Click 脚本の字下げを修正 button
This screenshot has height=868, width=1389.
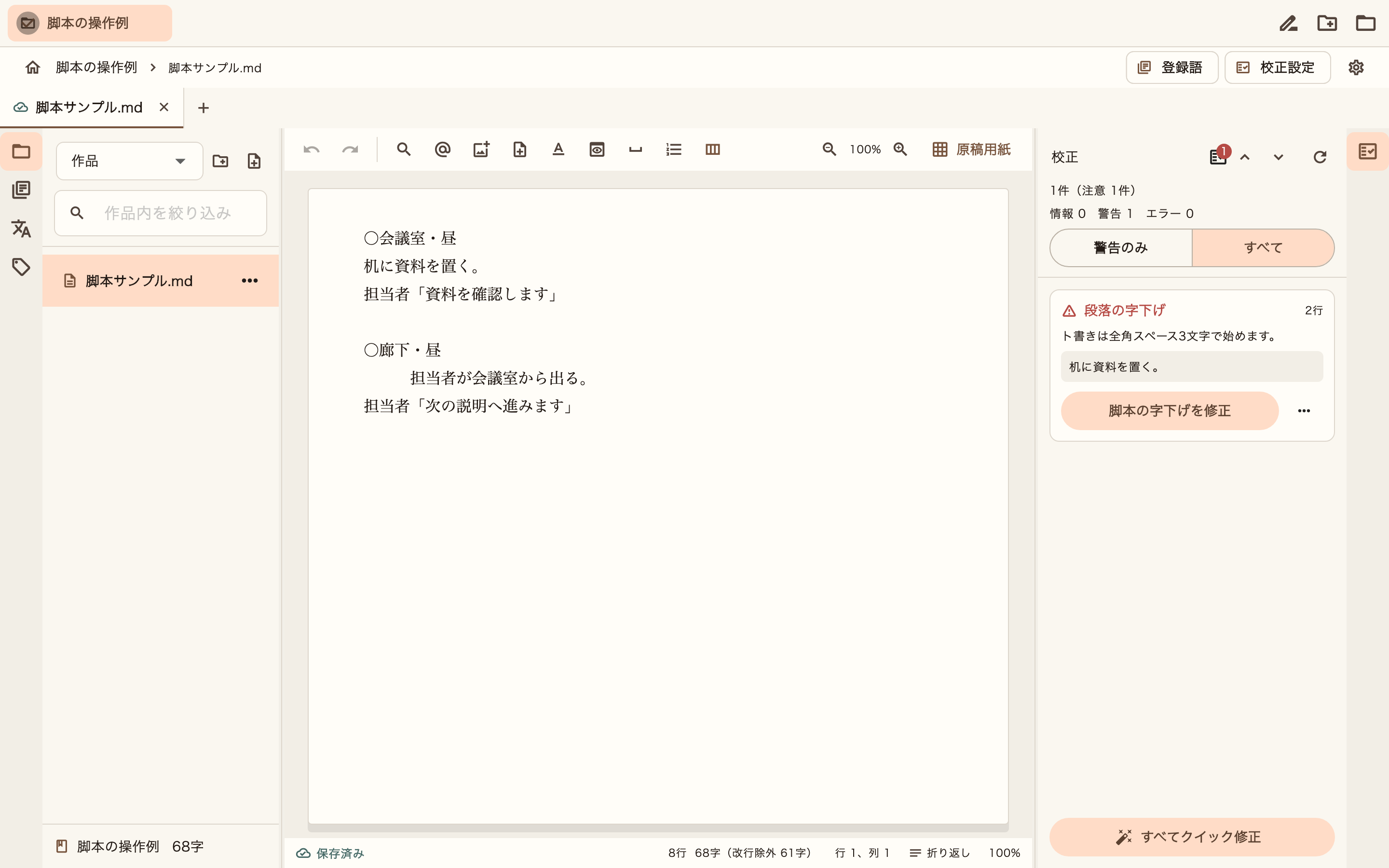pos(1170,411)
